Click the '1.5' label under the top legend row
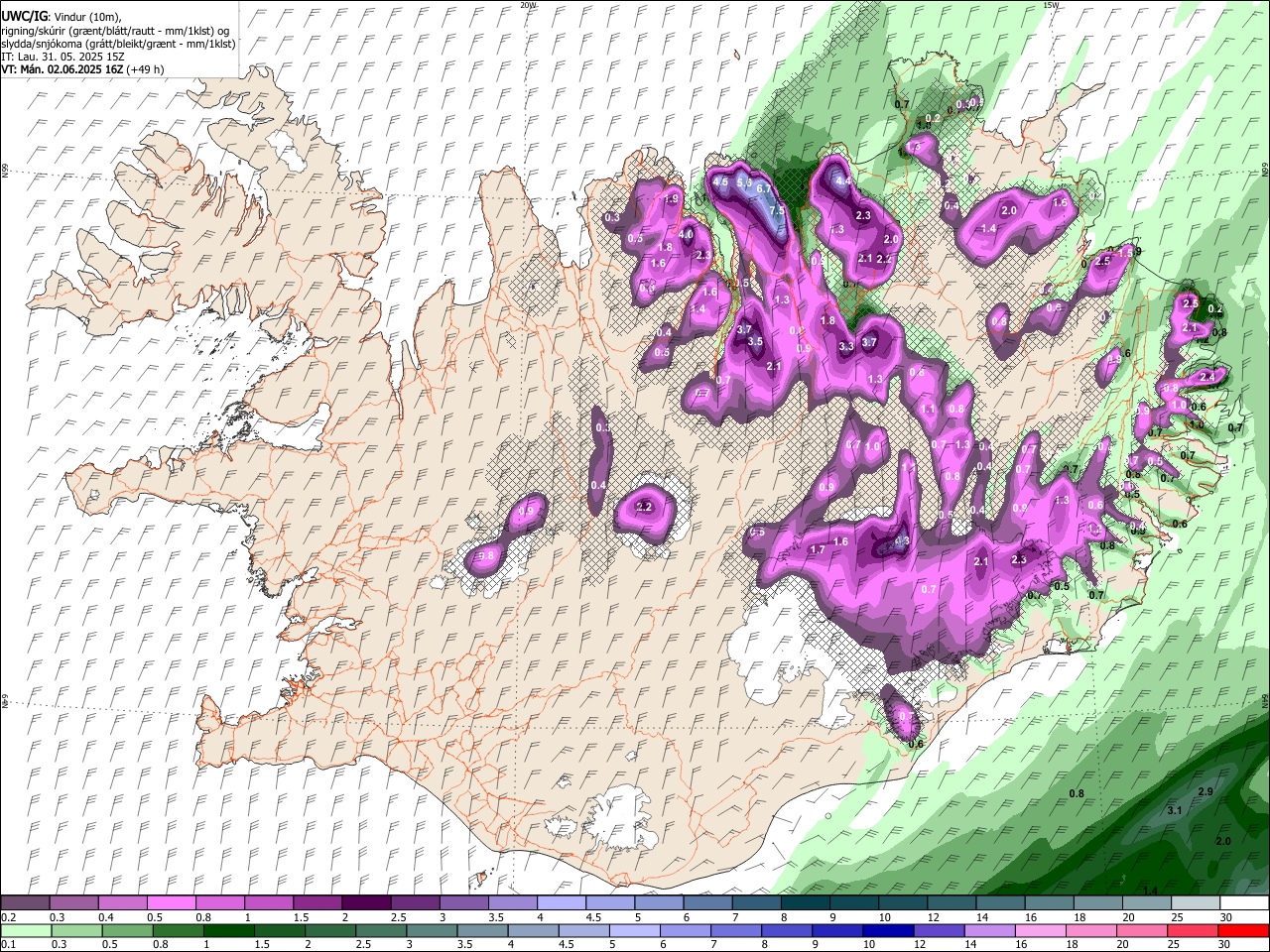Screen dimensions: 1270x952 [301, 918]
